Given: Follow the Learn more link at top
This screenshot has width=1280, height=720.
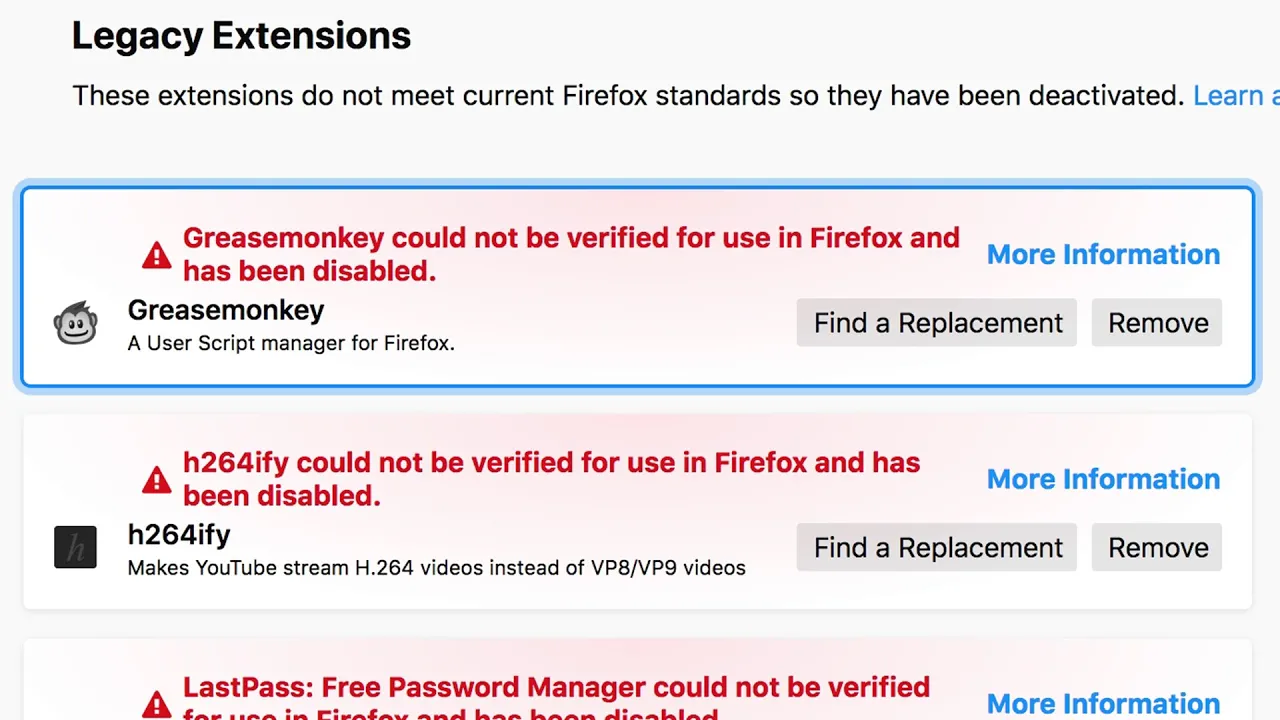Looking at the screenshot, I should tap(1236, 96).
